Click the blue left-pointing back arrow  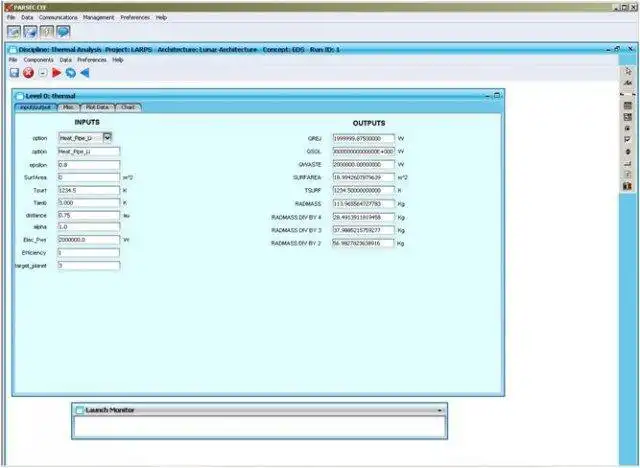85,73
